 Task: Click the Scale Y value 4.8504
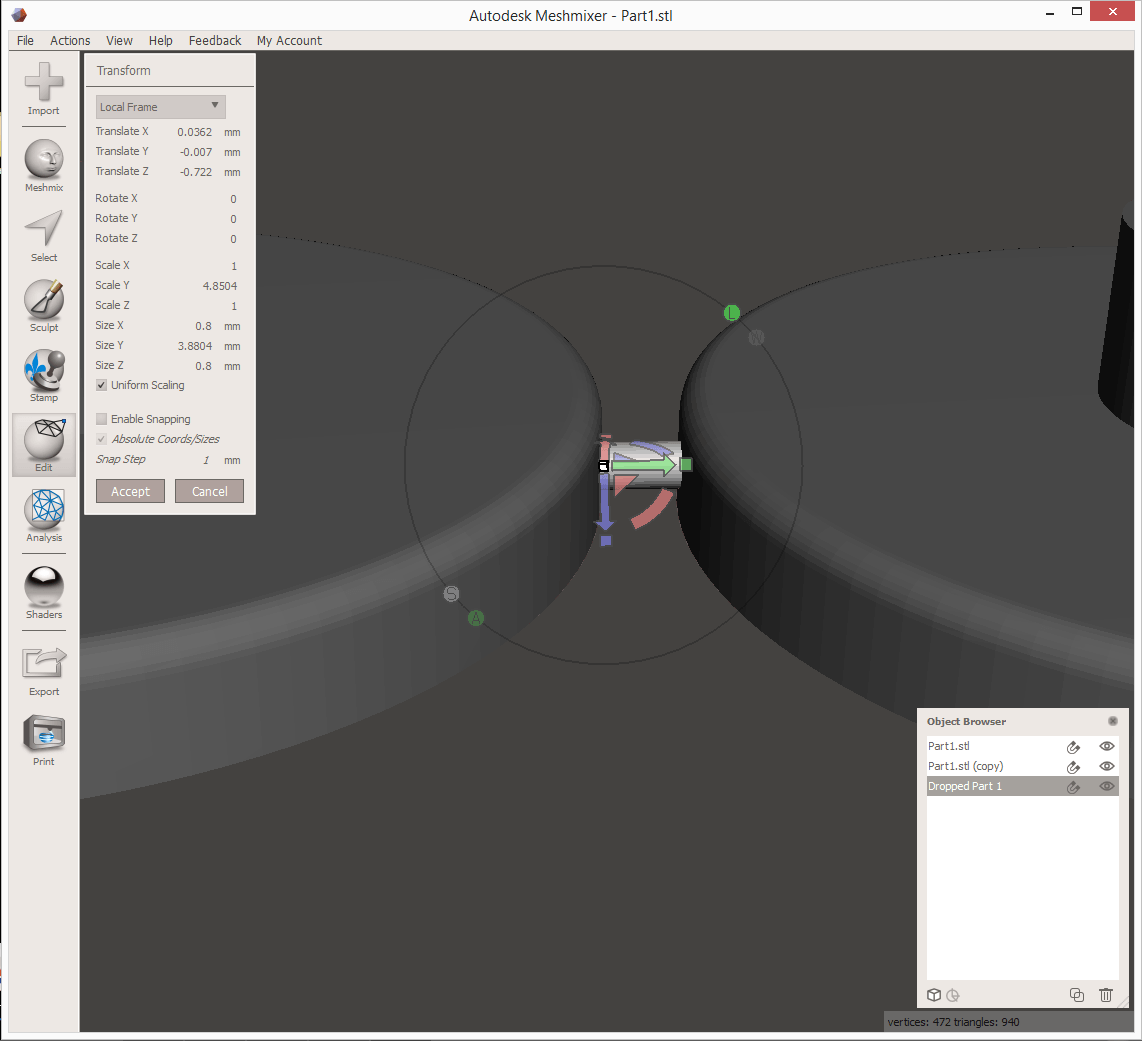click(x=220, y=286)
